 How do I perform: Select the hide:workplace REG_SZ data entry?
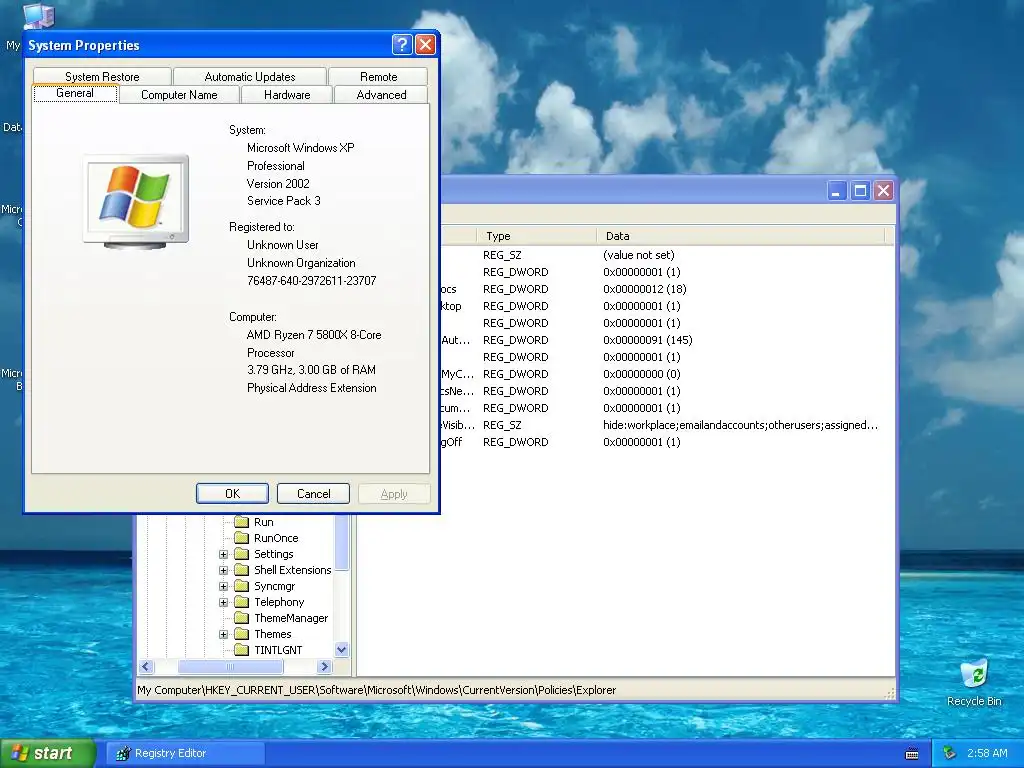pyautogui.click(x=740, y=424)
